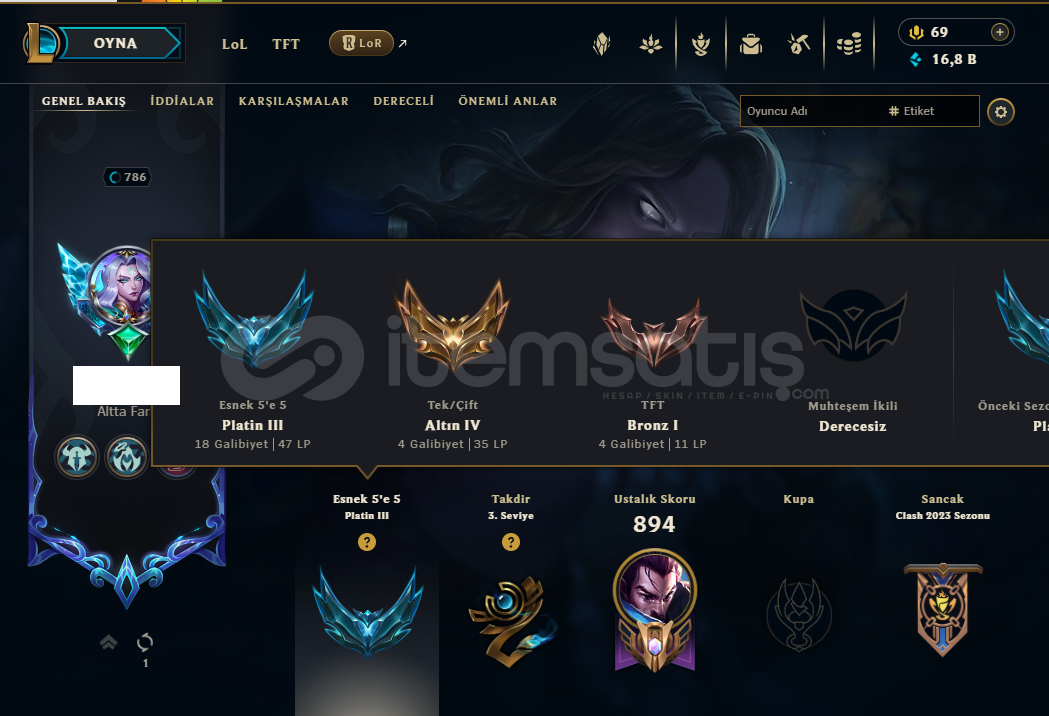This screenshot has height=716, width=1049.
Task: Launch LoR via the LoR button
Action: coord(361,43)
